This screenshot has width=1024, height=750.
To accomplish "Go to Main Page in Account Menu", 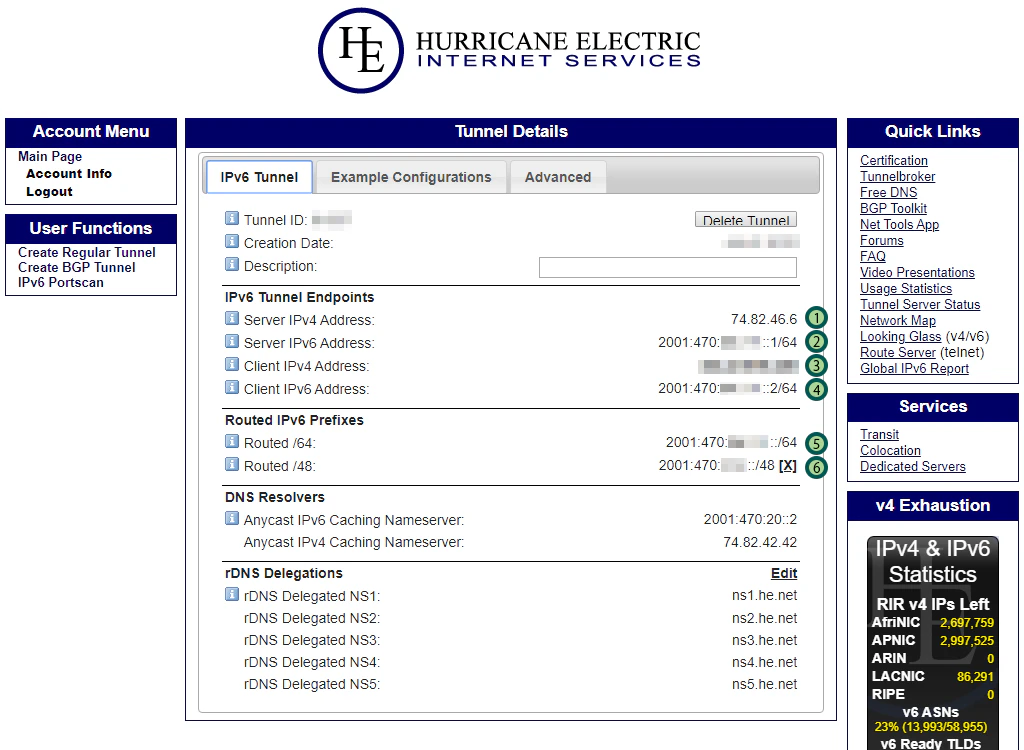I will [50, 156].
